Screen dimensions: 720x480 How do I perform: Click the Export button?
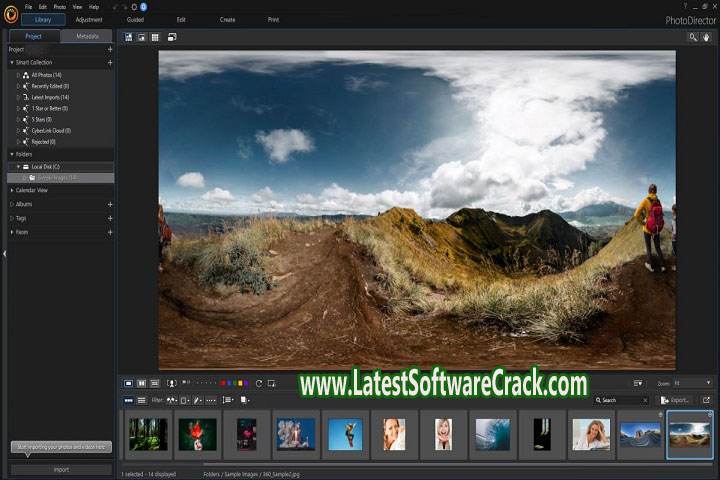coord(675,400)
